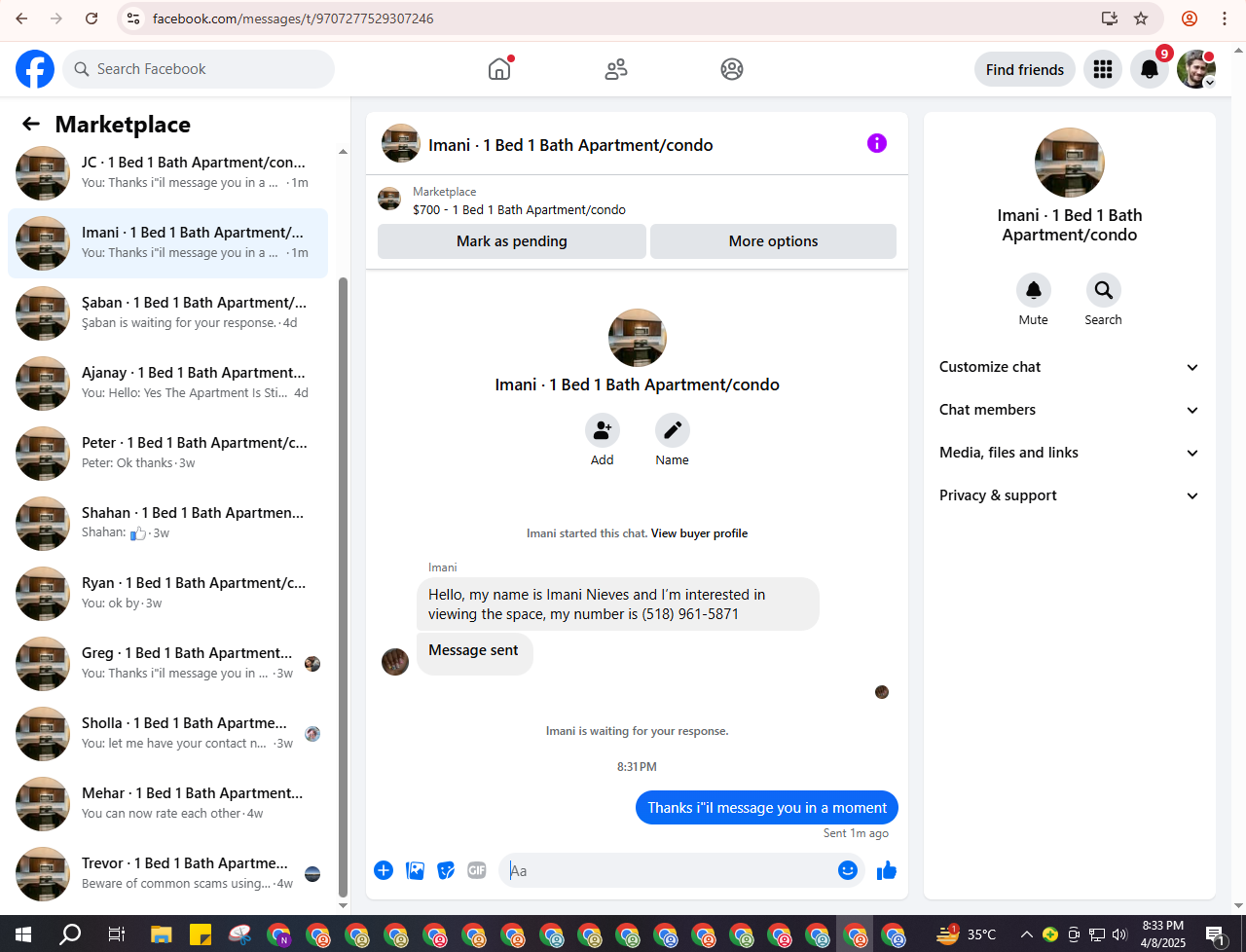
Task: Open Mehar conversation in list
Action: tap(167, 804)
